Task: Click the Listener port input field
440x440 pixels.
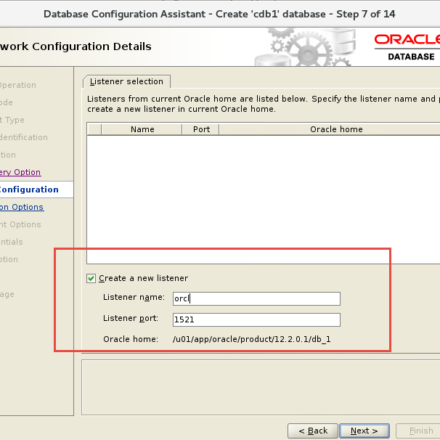Action: coord(257,320)
